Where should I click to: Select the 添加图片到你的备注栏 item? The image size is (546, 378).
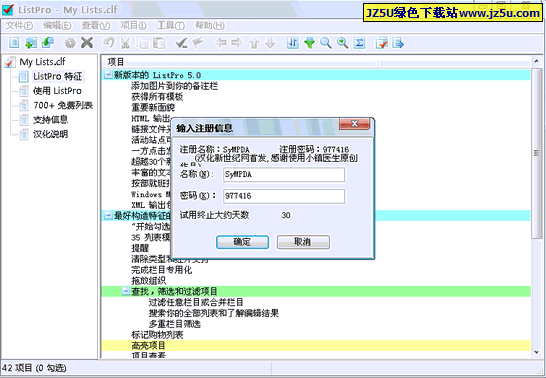click(x=174, y=86)
